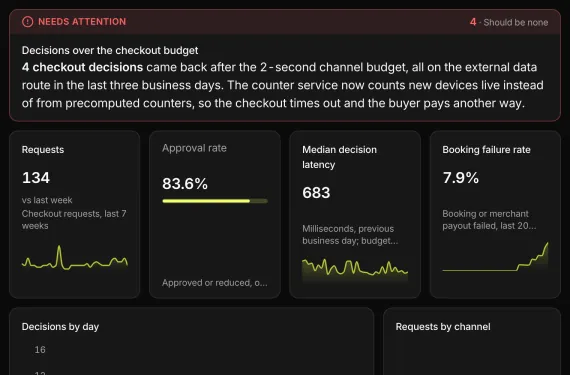The width and height of the screenshot is (570, 375).
Task: Click 'Booking or merchant payout failed' caption
Action: click(x=489, y=219)
